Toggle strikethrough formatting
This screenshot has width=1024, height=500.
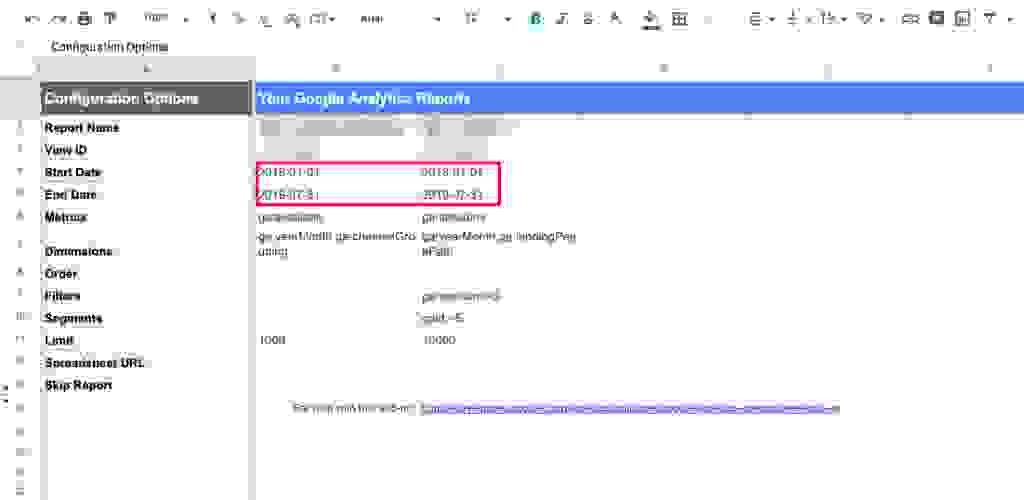(x=588, y=20)
